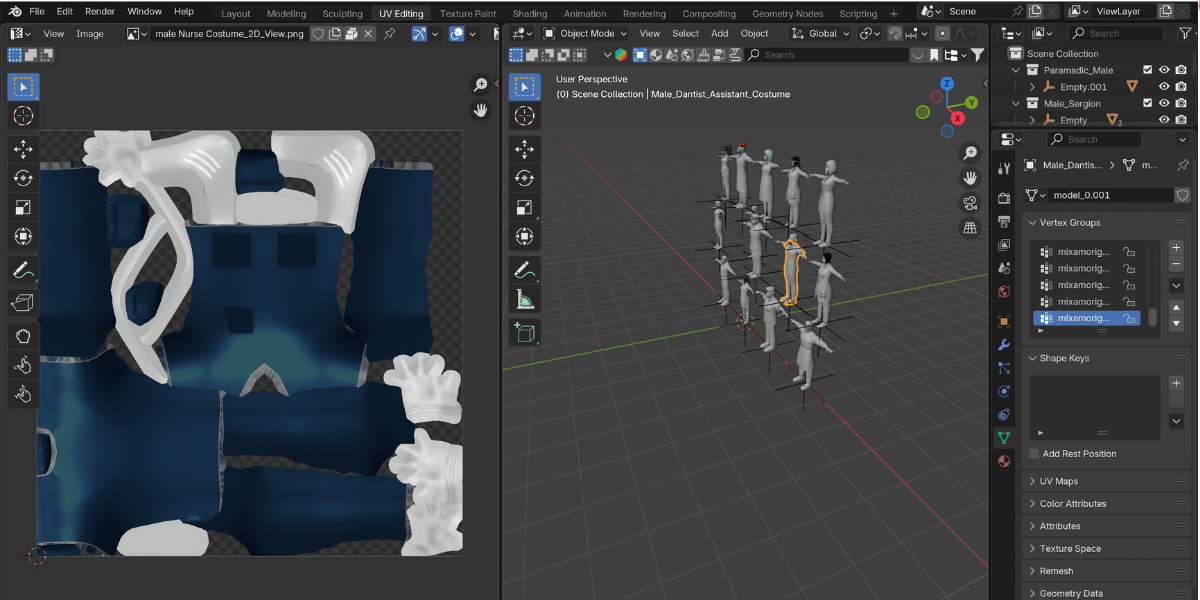1200x600 pixels.
Task: Select the Measure tool in 3D viewport
Action: pyautogui.click(x=525, y=299)
